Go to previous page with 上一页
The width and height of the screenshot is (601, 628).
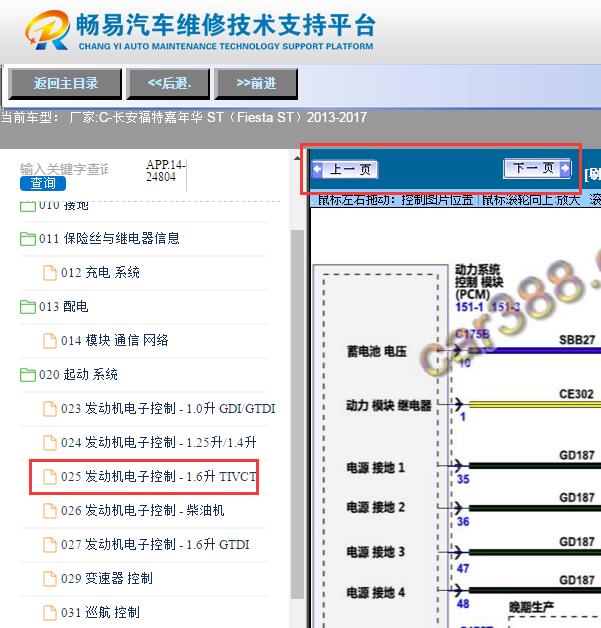click(345, 169)
